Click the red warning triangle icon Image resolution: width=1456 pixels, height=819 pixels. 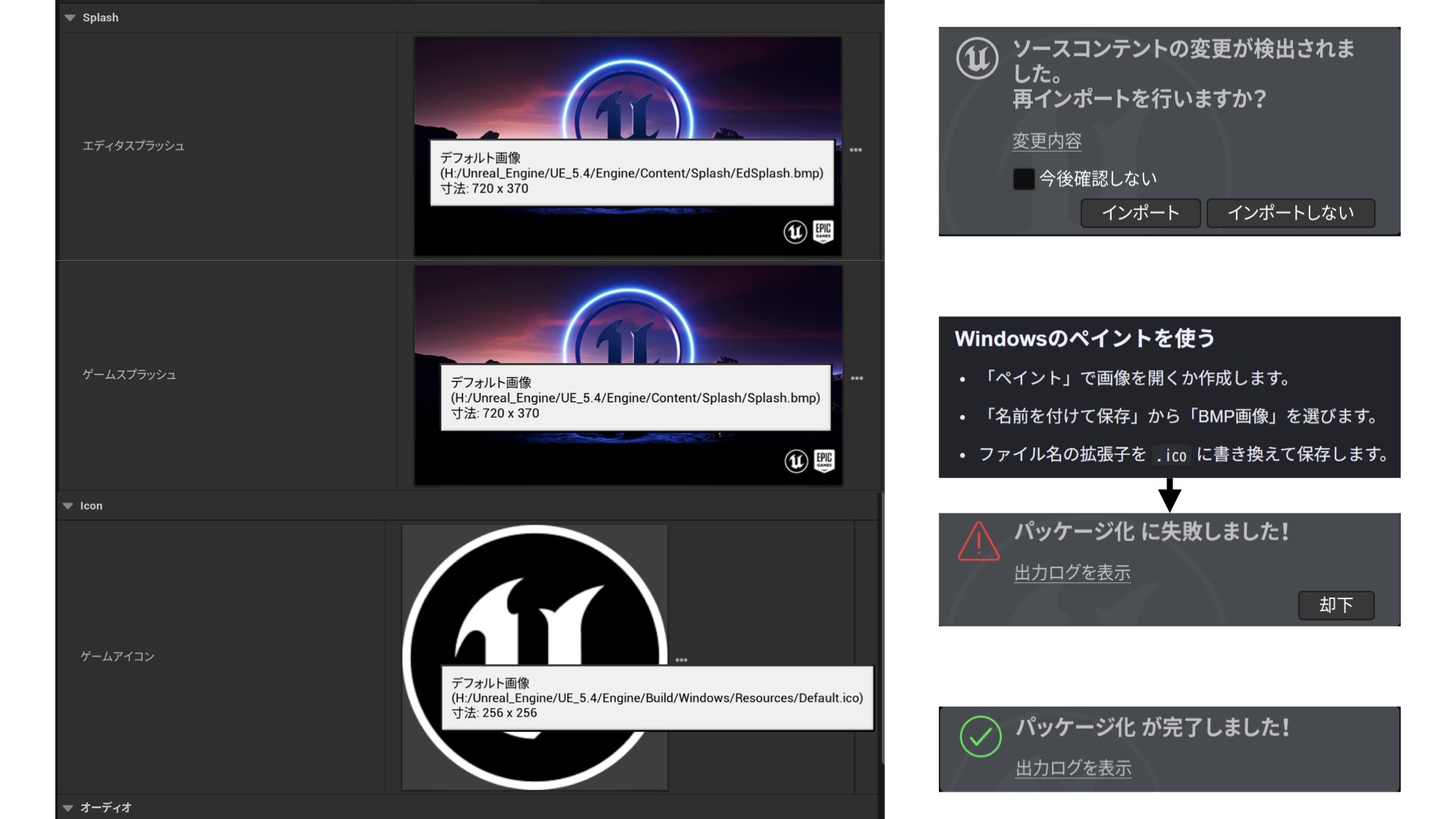(978, 541)
